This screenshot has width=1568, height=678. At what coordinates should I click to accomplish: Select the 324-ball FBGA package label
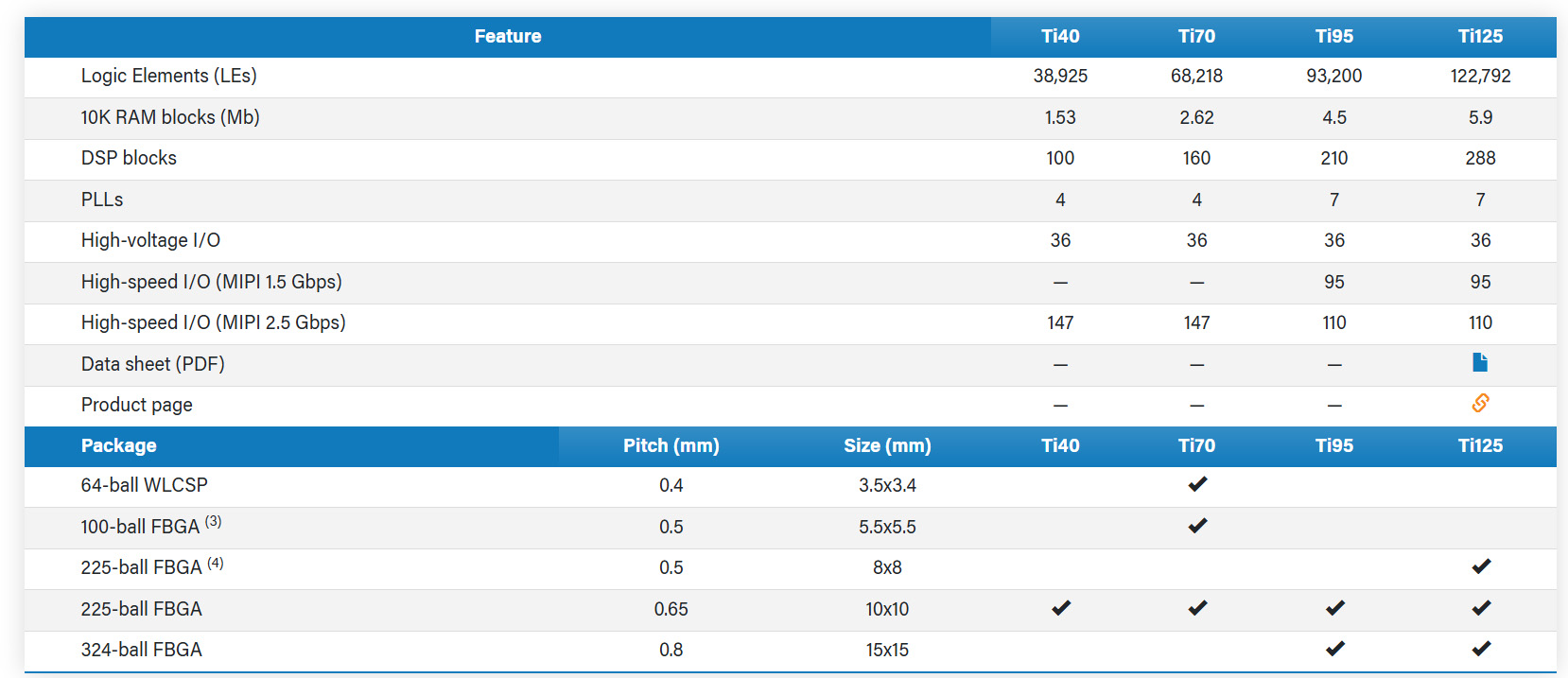tap(142, 650)
